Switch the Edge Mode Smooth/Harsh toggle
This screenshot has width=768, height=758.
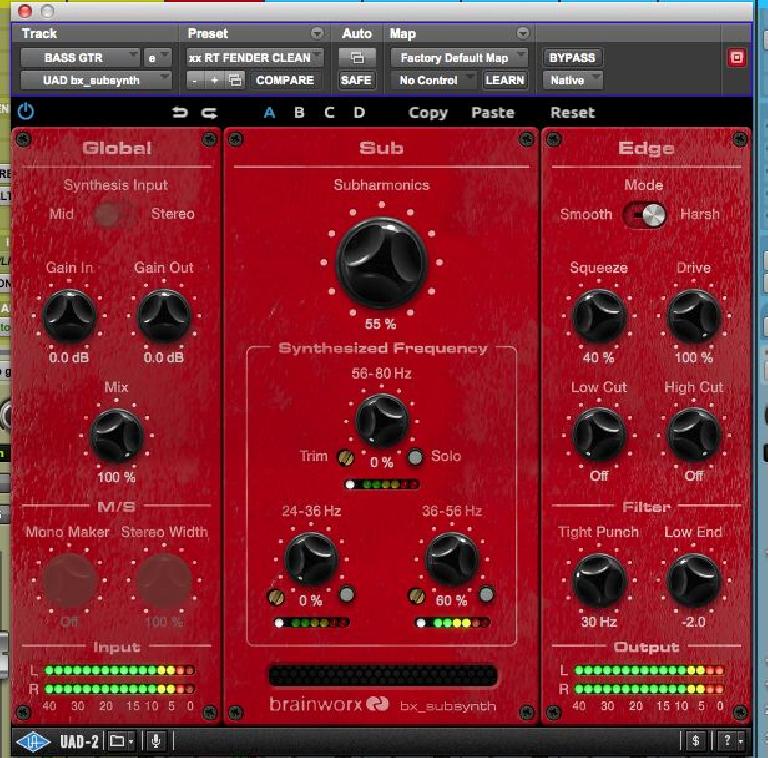coord(645,215)
